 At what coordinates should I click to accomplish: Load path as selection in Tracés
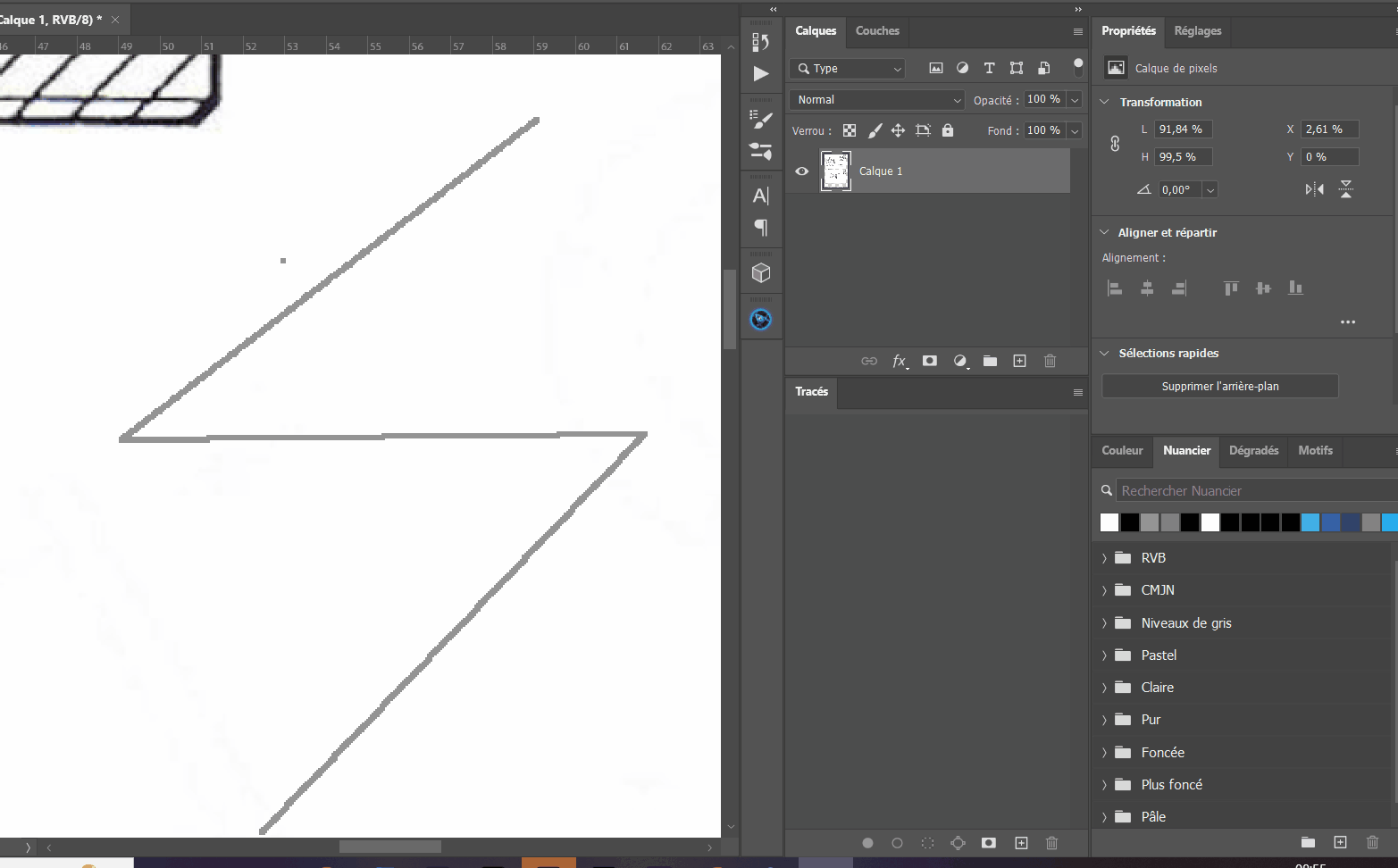tap(928, 843)
